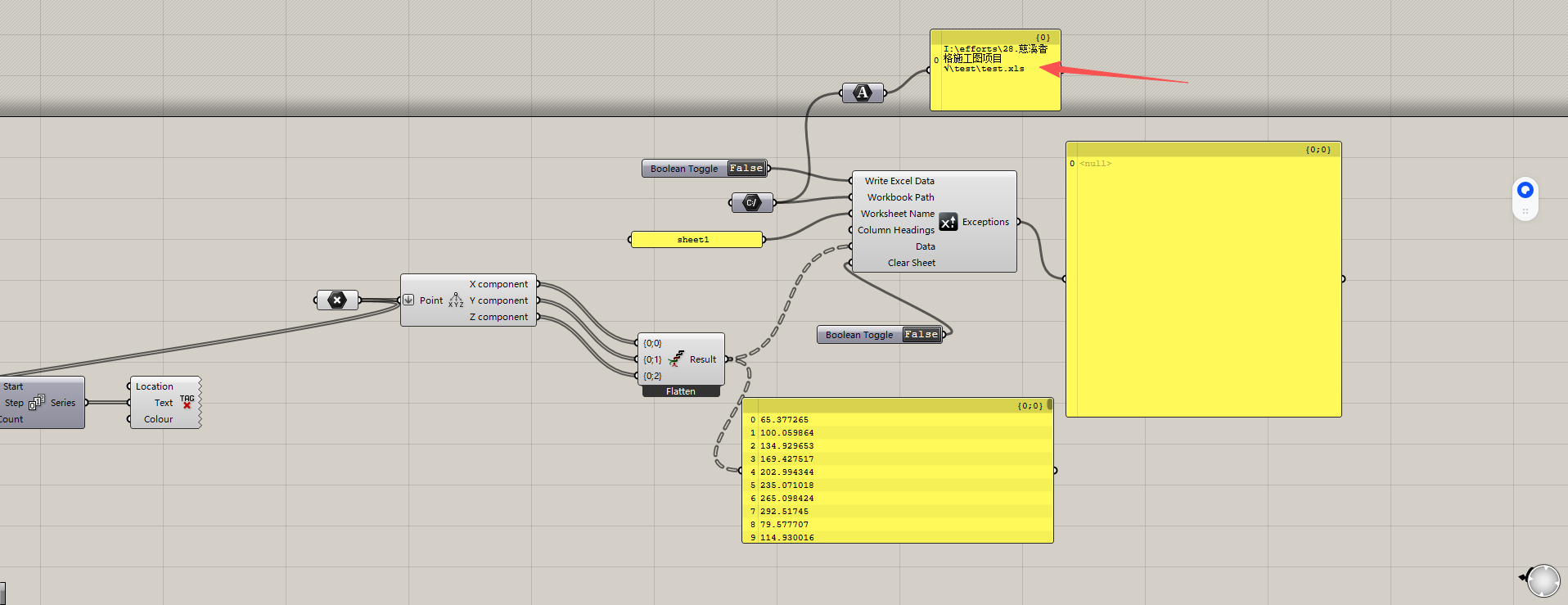Click the blue circle floating widget
The height and width of the screenshot is (605, 1568).
tap(1525, 190)
